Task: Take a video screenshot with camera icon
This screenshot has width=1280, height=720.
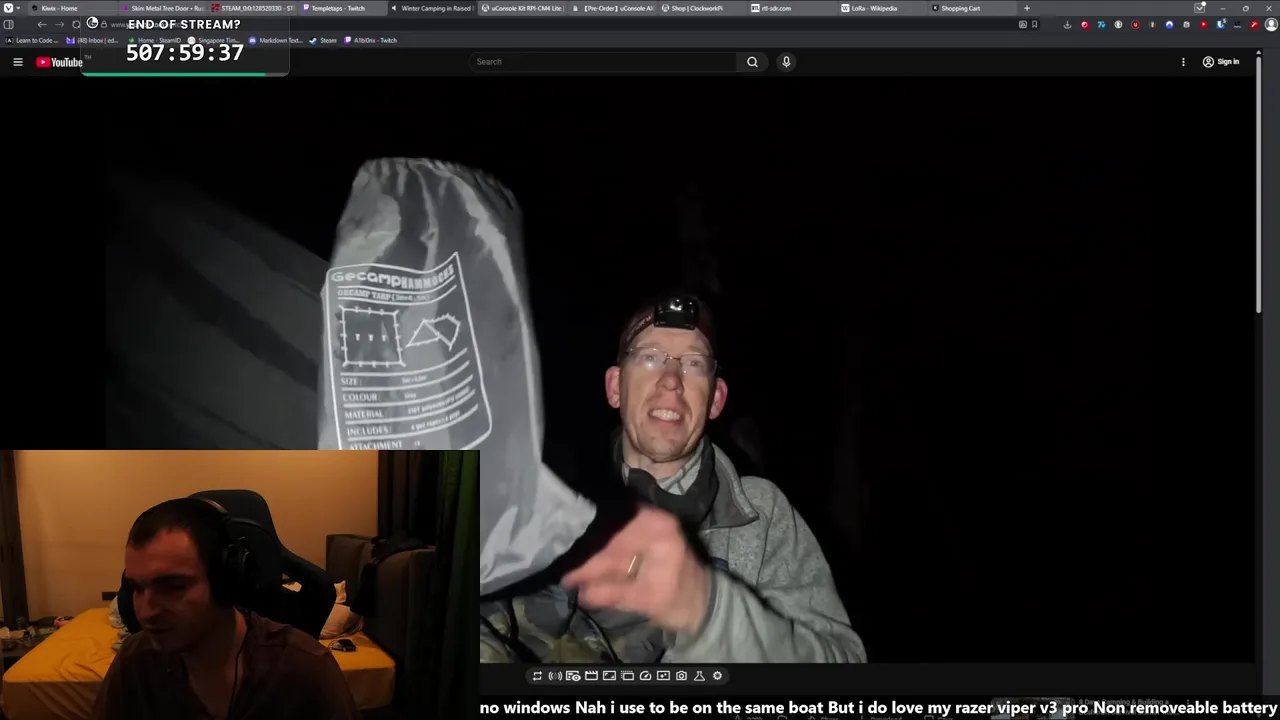Action: (x=681, y=676)
